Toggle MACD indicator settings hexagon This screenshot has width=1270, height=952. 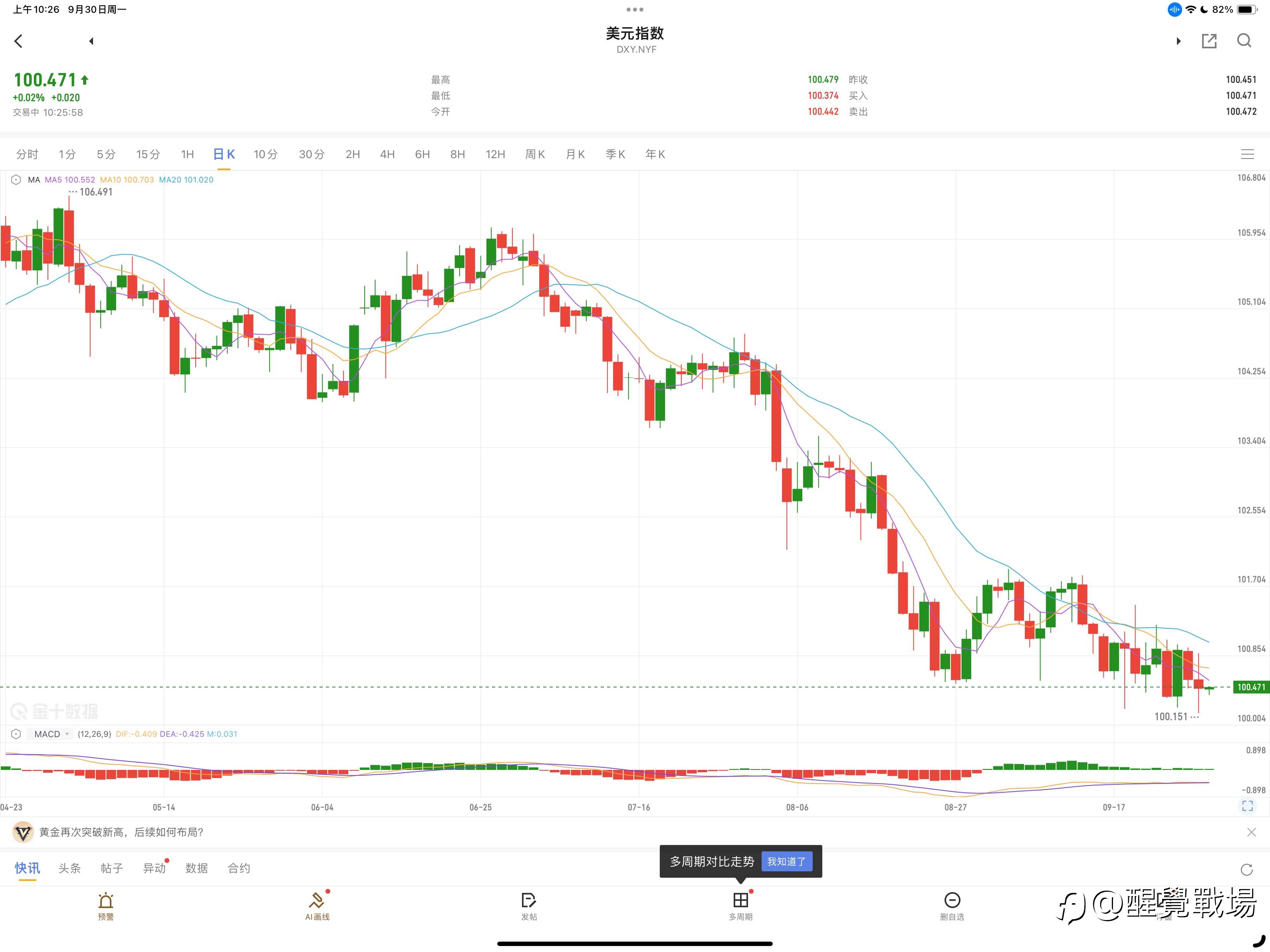[x=16, y=734]
